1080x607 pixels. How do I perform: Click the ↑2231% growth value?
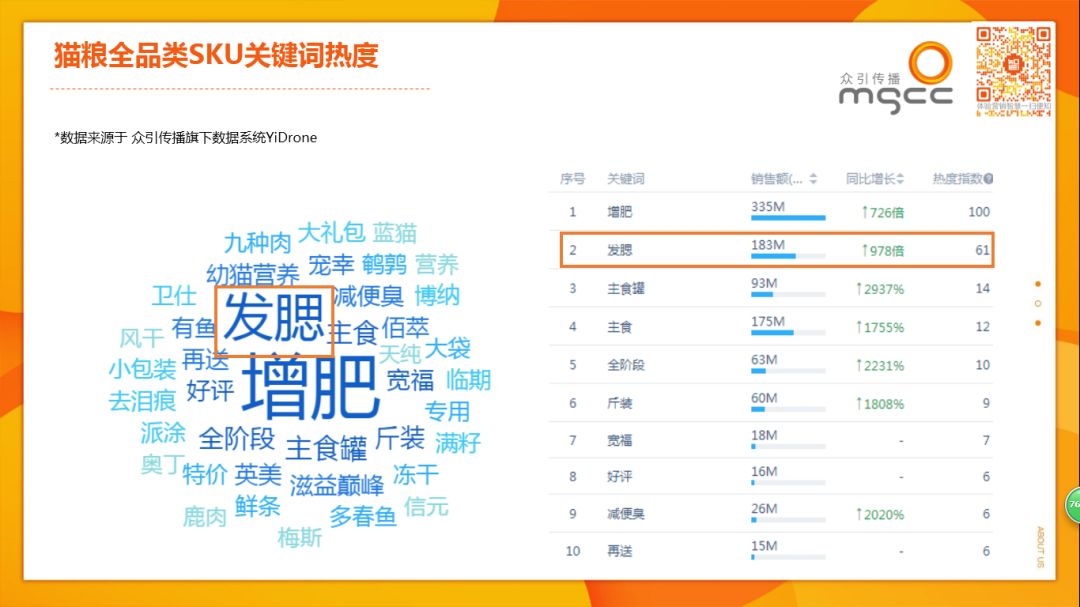point(880,365)
